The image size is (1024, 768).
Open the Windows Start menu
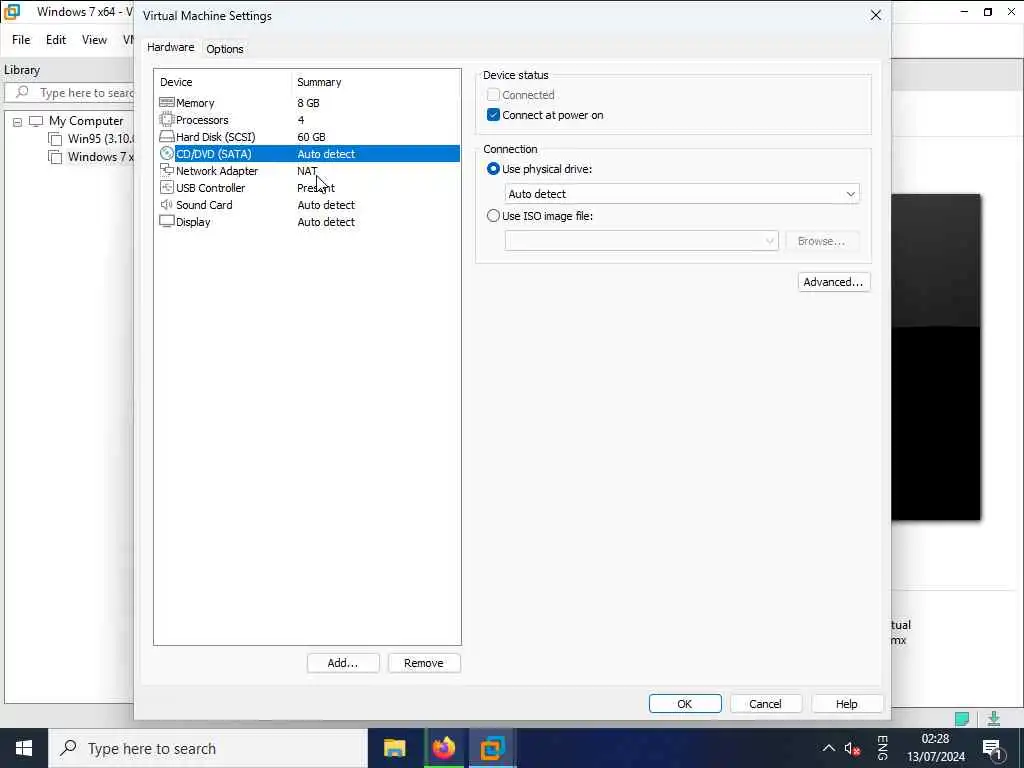24,748
